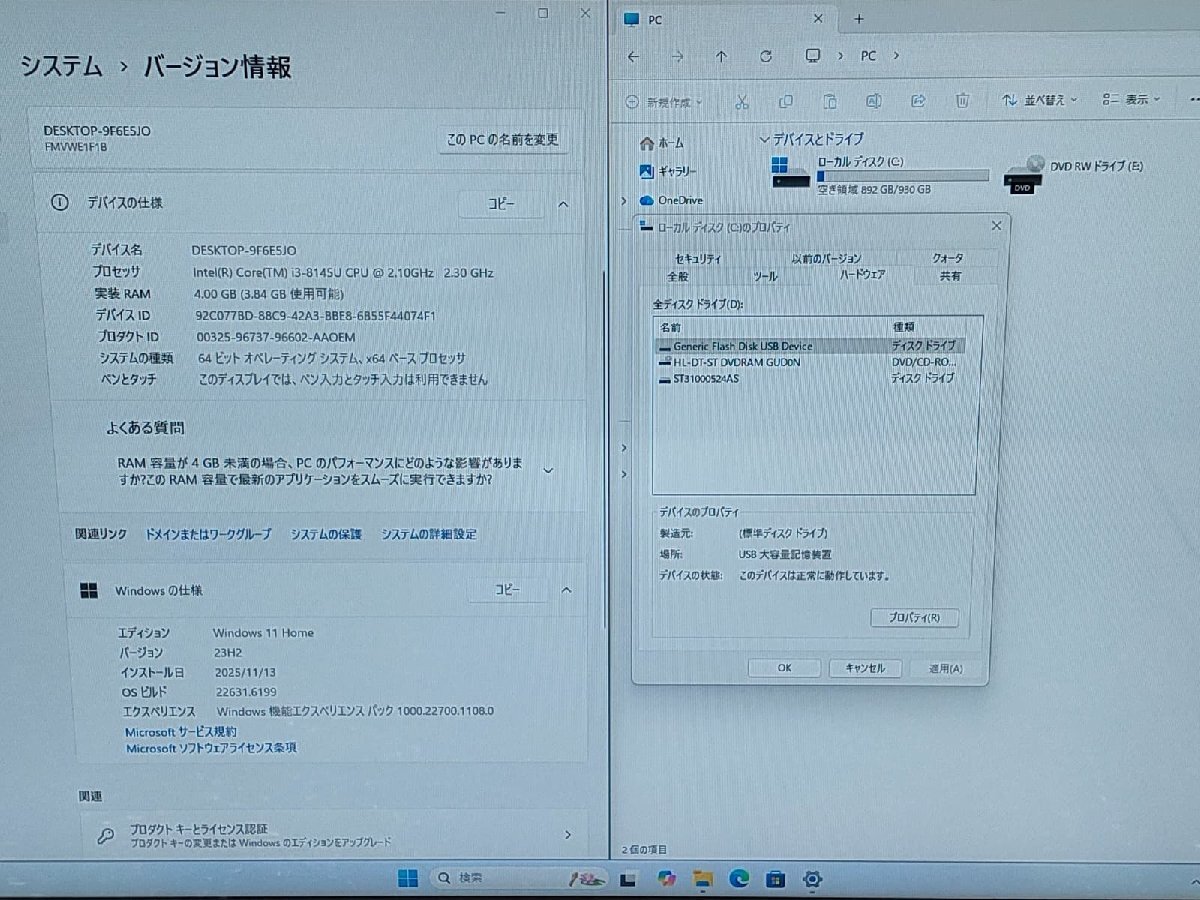
Task: Expand the OneDrive tree node
Action: tap(624, 200)
